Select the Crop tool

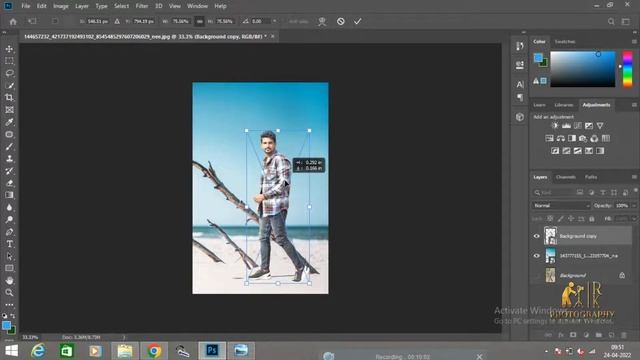[9, 98]
